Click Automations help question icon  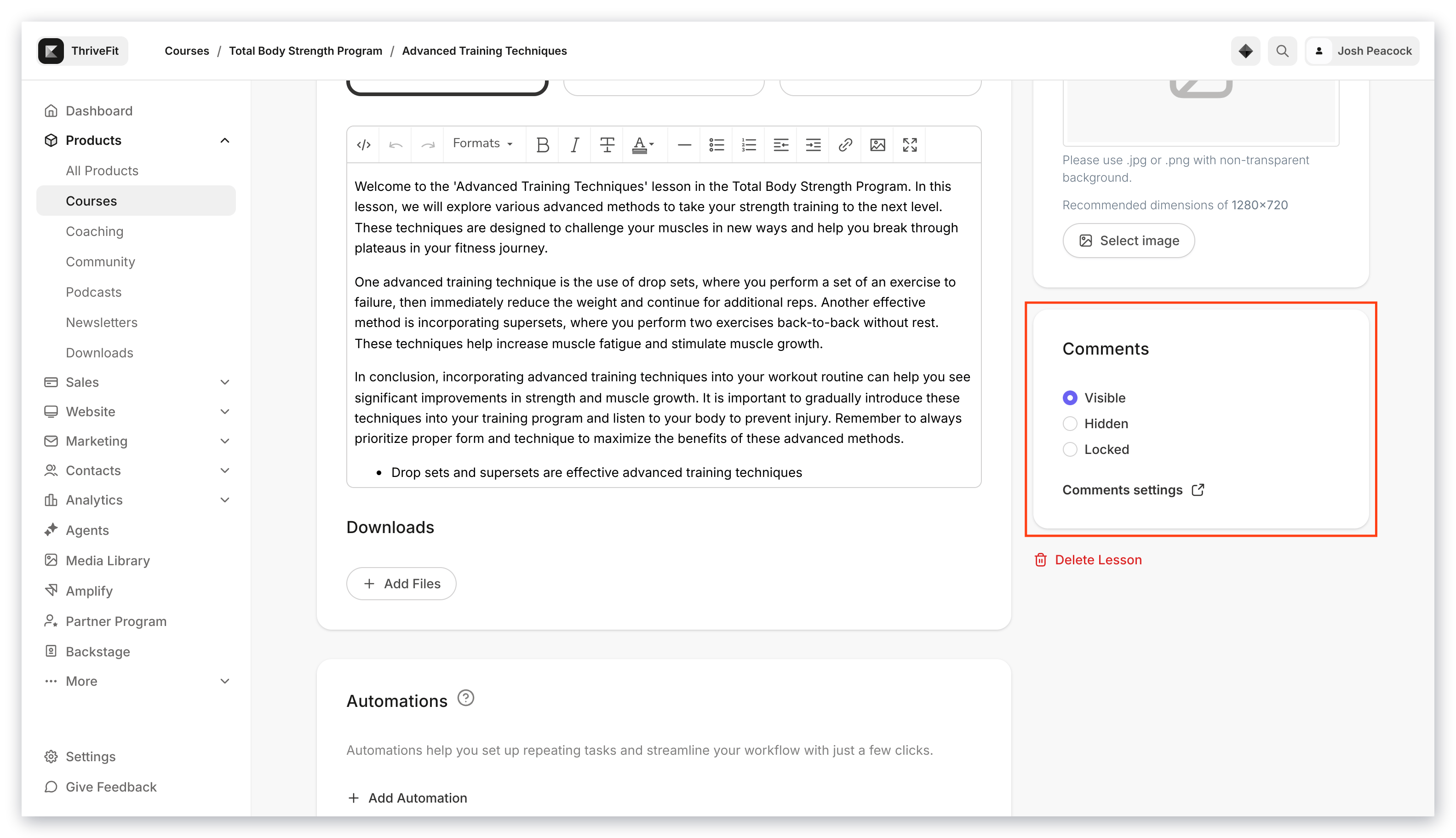pyautogui.click(x=465, y=698)
